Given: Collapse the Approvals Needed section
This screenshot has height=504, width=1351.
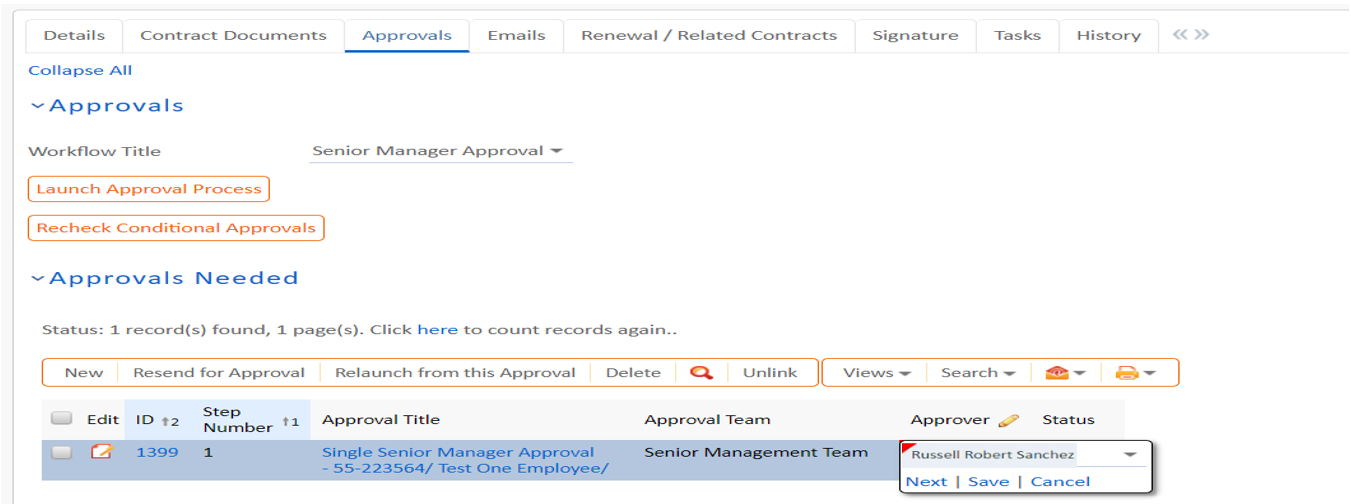Looking at the screenshot, I should tap(38, 278).
